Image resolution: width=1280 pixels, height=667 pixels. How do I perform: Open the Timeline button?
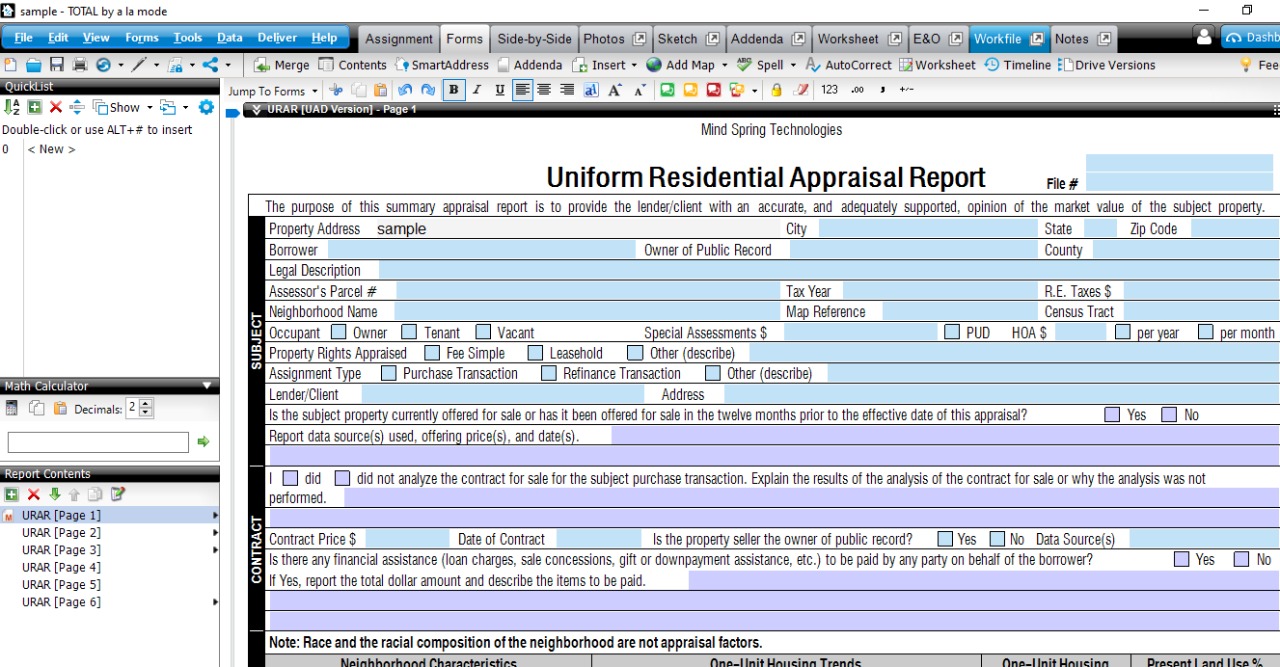(x=1017, y=65)
